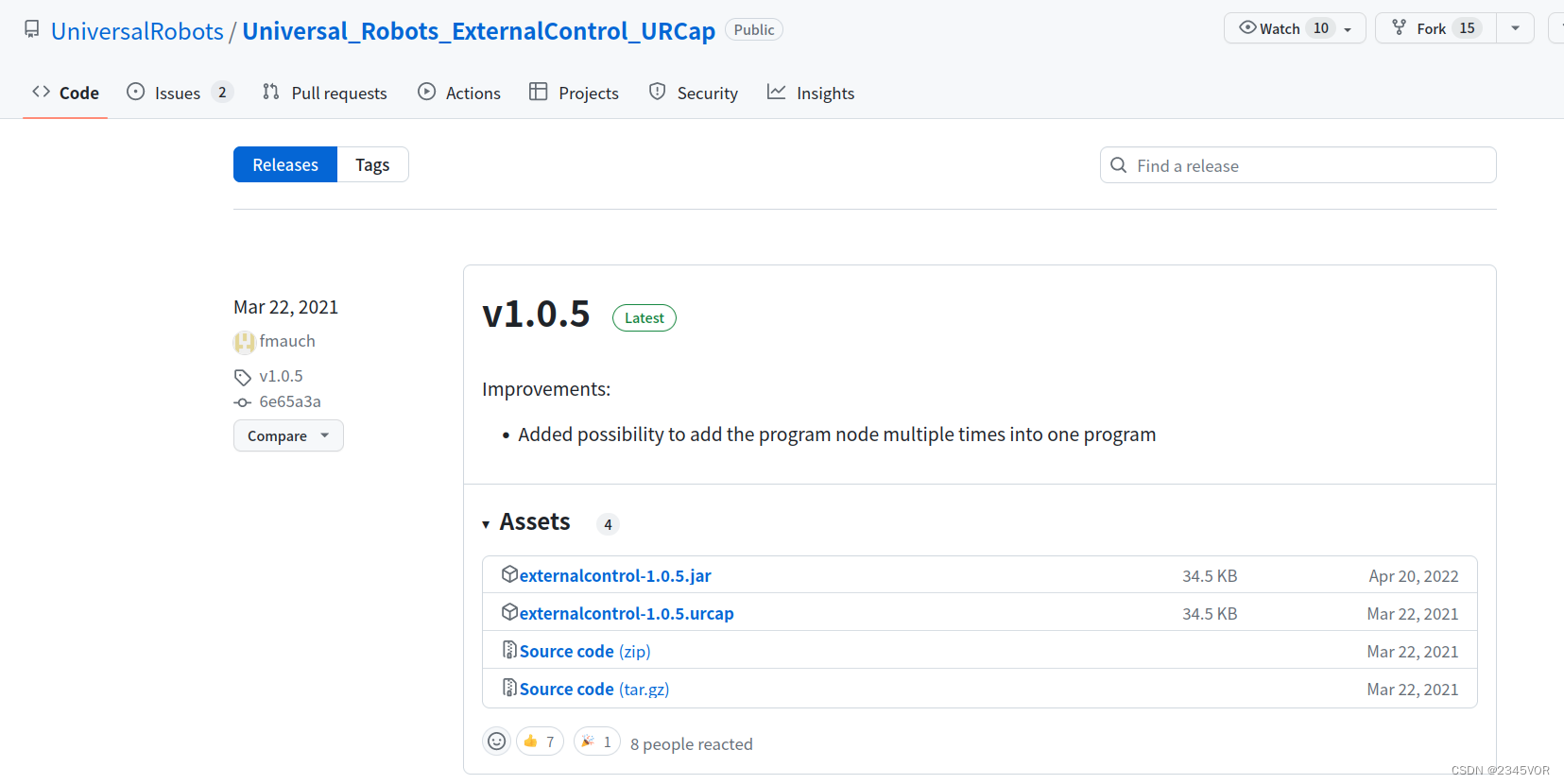Toggle the party popper reaction
This screenshot has height=784, width=1564.
pos(596,741)
